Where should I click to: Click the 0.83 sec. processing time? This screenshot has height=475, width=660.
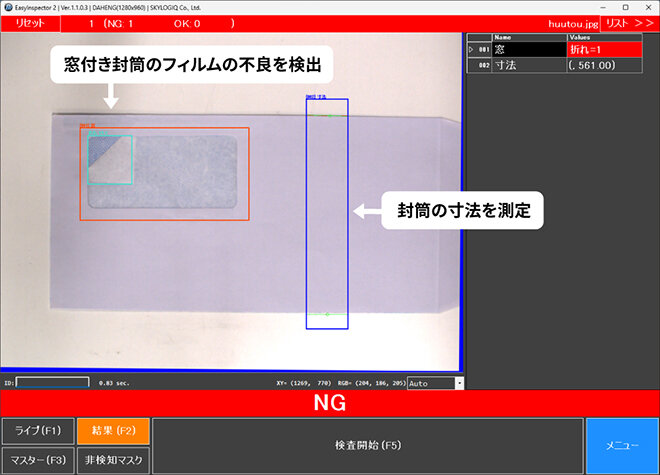click(114, 383)
